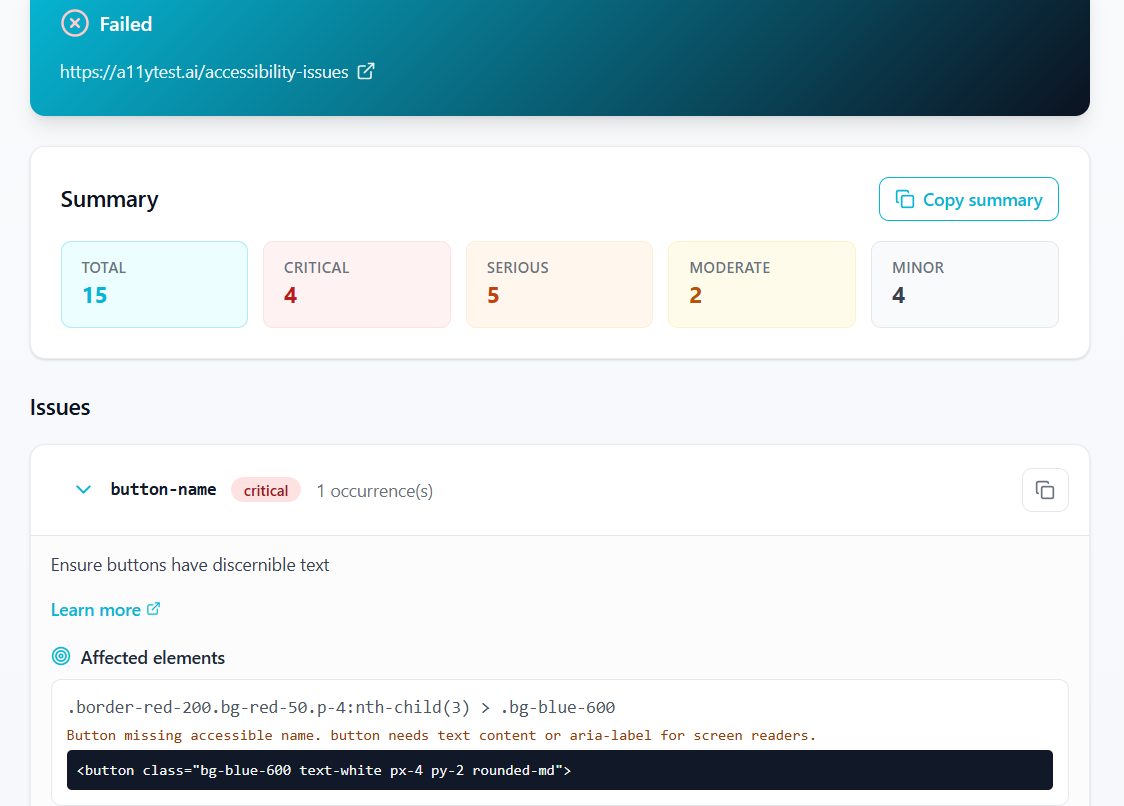Image resolution: width=1124 pixels, height=806 pixels.
Task: Toggle the critical severity badge
Action: (x=266, y=489)
